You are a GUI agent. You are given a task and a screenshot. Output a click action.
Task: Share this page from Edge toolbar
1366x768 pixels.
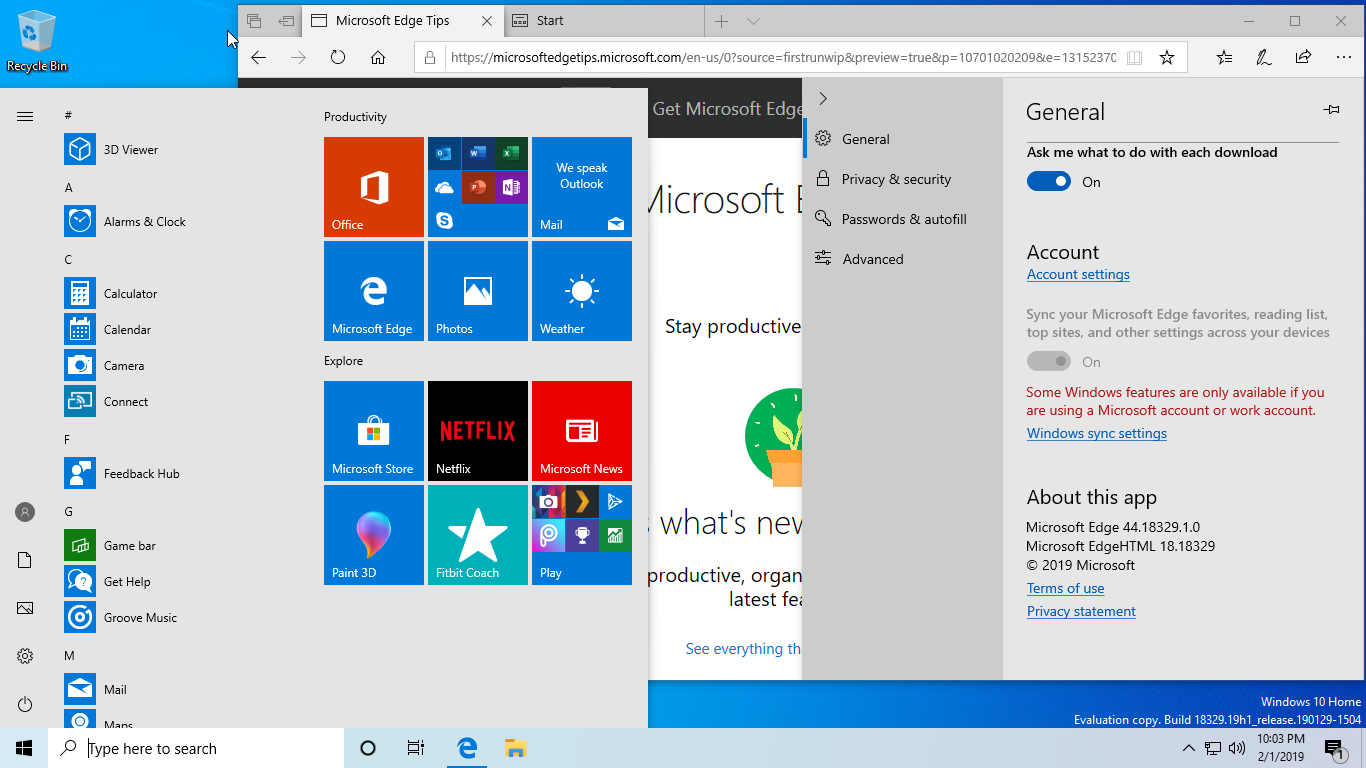1303,58
